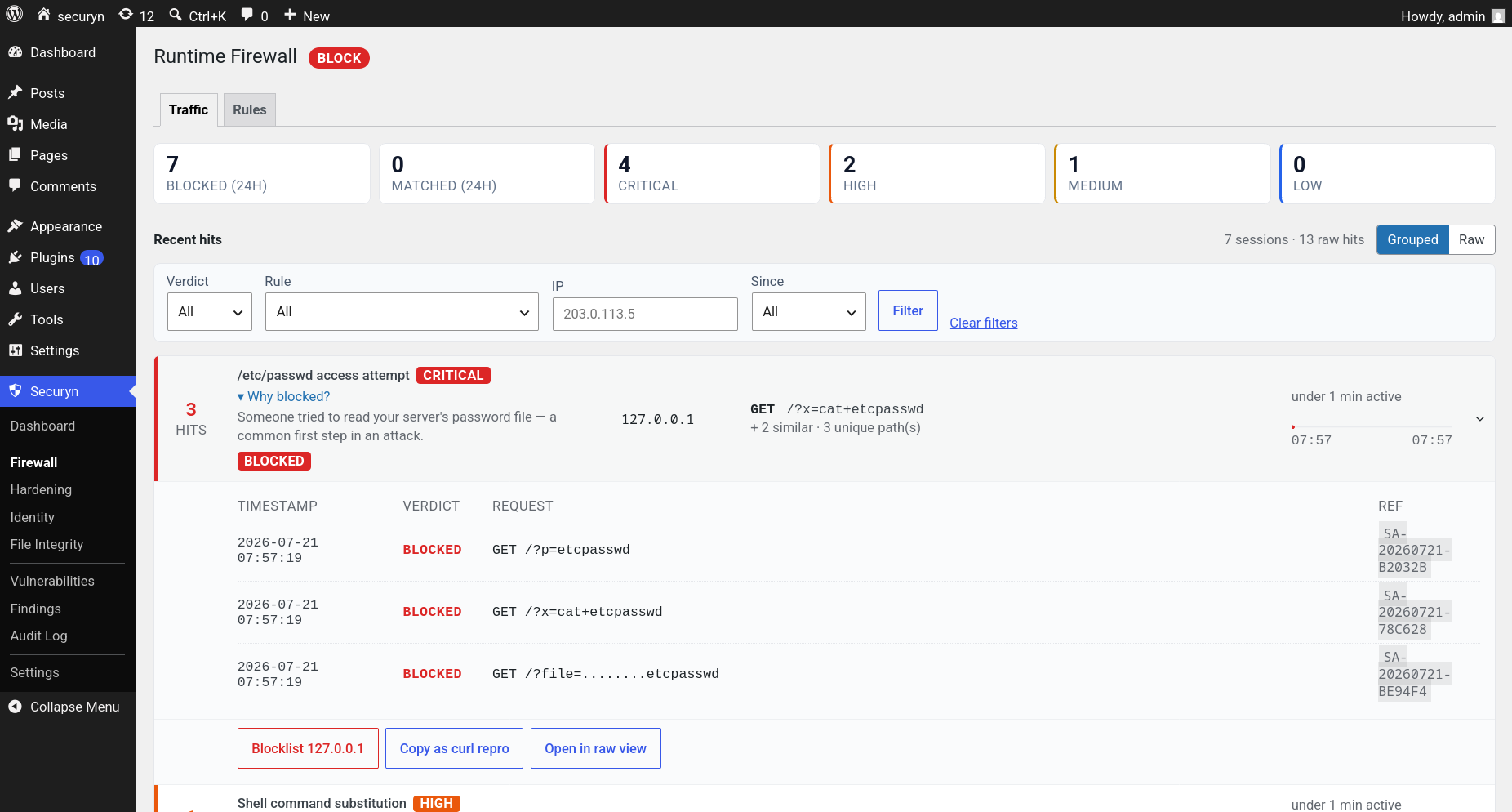Click Blocklist 127.0.0.1 button
The width and height of the screenshot is (1512, 812).
click(x=308, y=748)
